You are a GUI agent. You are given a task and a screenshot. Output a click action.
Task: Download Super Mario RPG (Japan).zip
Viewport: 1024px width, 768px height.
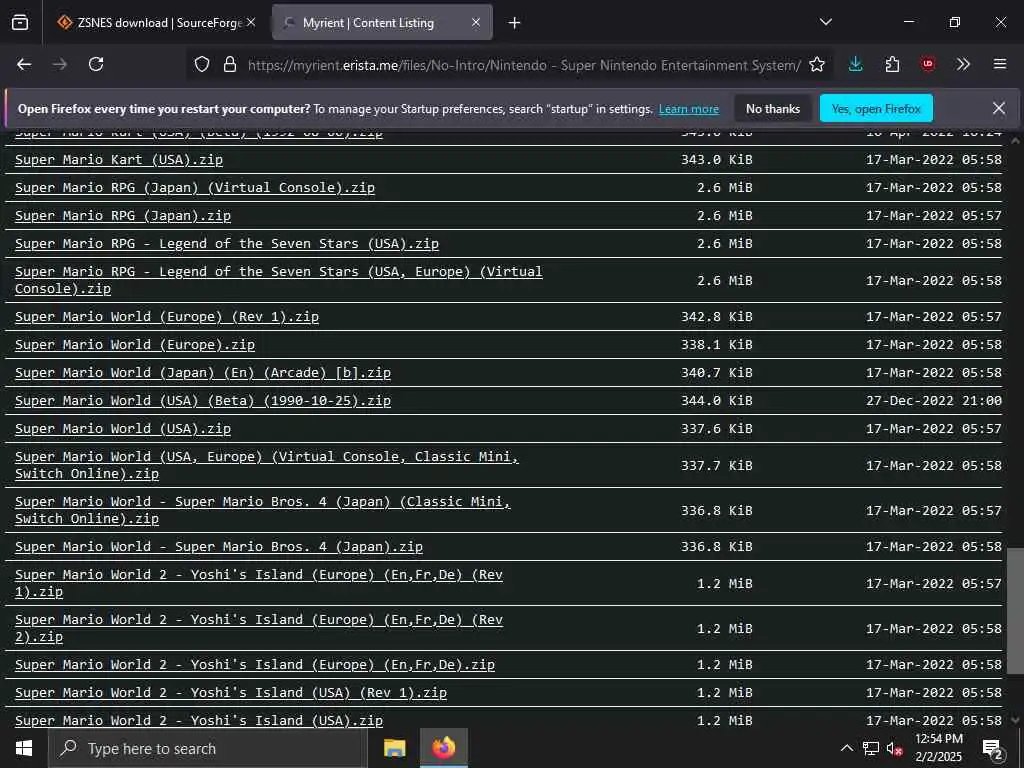click(123, 216)
